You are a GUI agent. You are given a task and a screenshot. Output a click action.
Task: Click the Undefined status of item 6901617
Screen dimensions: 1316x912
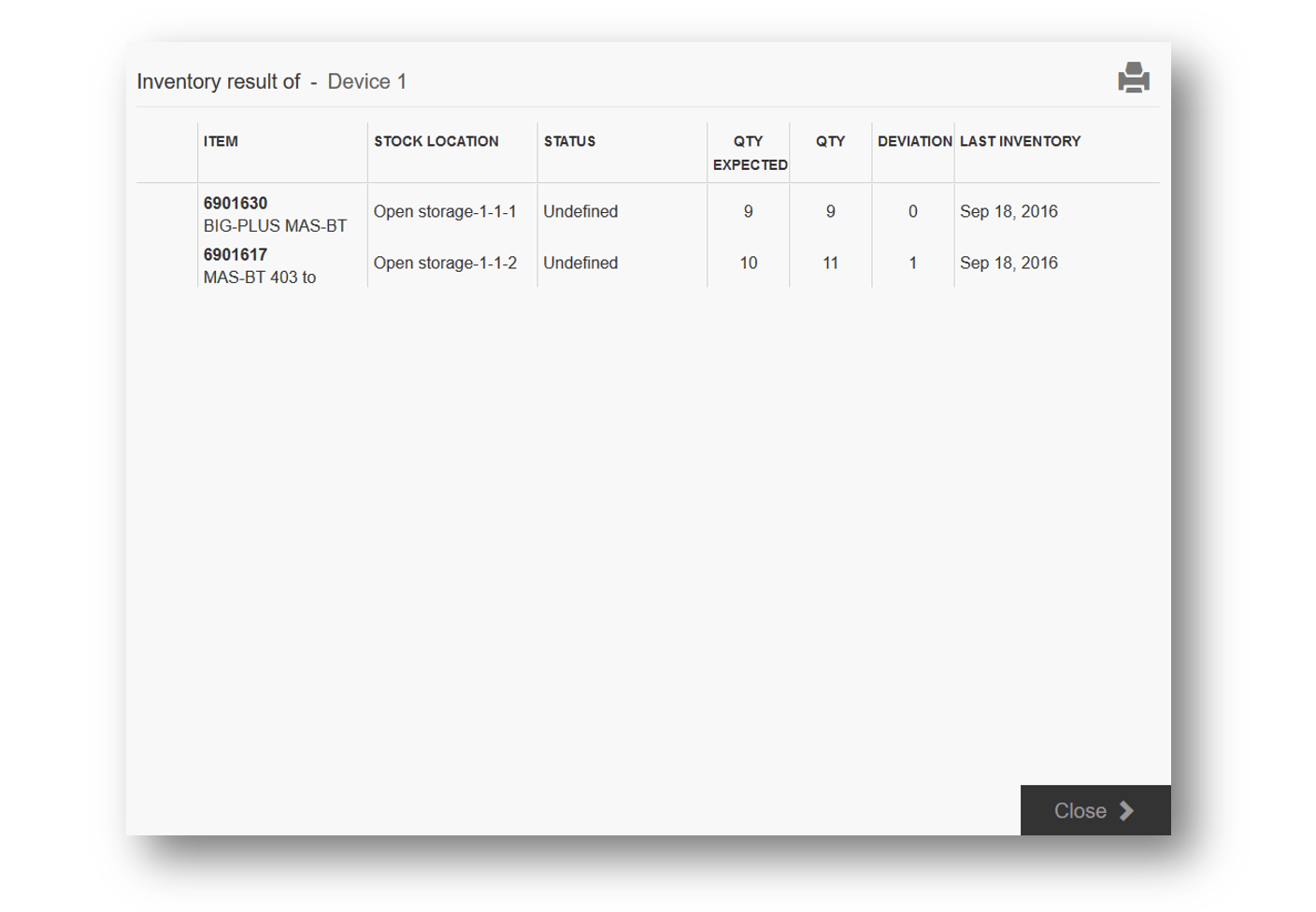[580, 264]
